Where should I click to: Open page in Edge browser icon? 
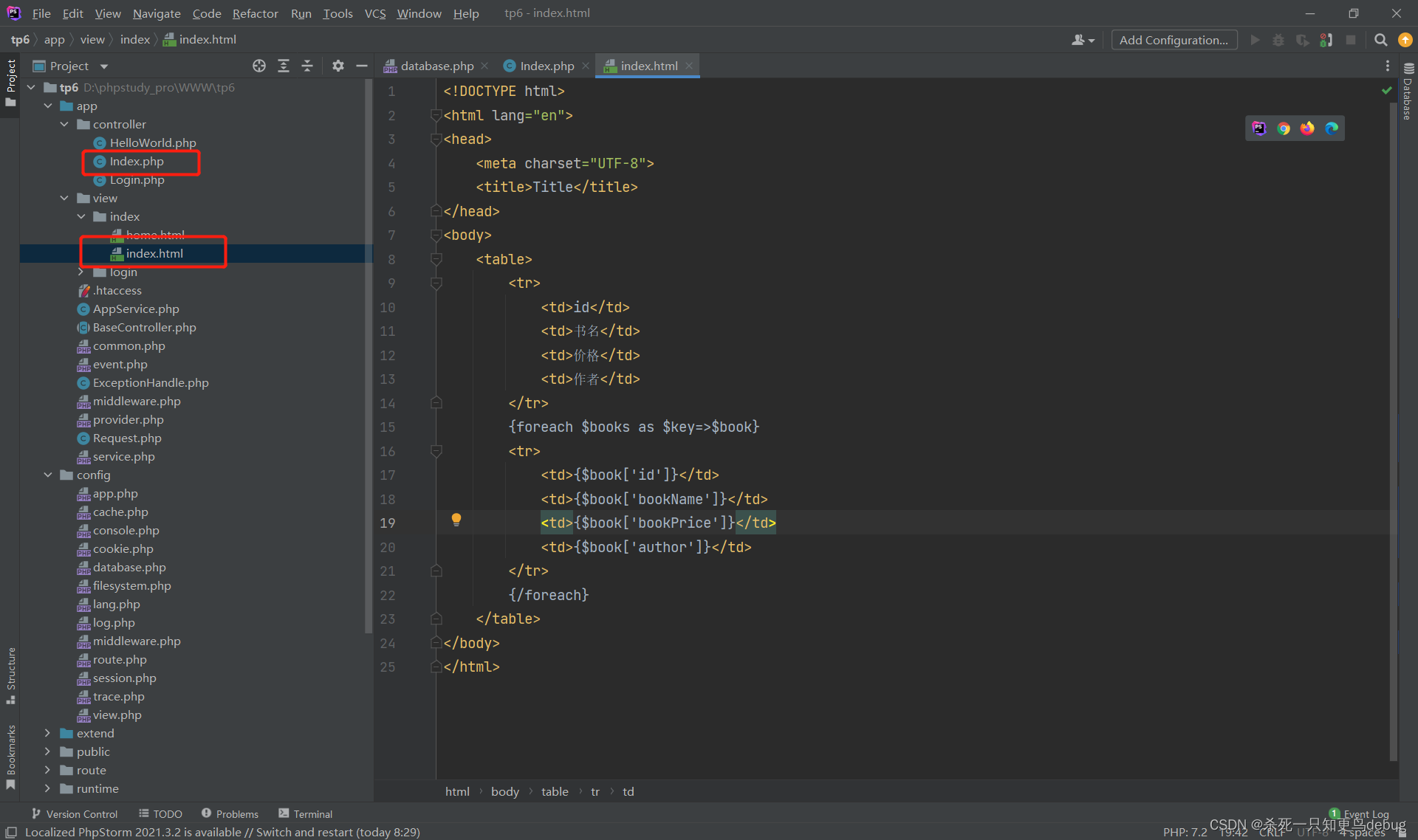[x=1332, y=128]
